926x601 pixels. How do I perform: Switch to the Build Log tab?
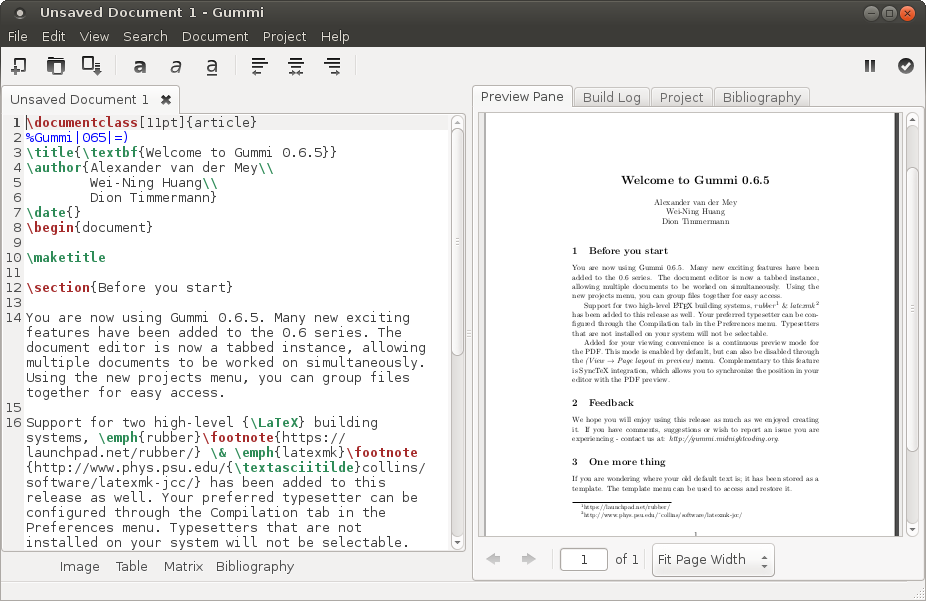point(612,97)
